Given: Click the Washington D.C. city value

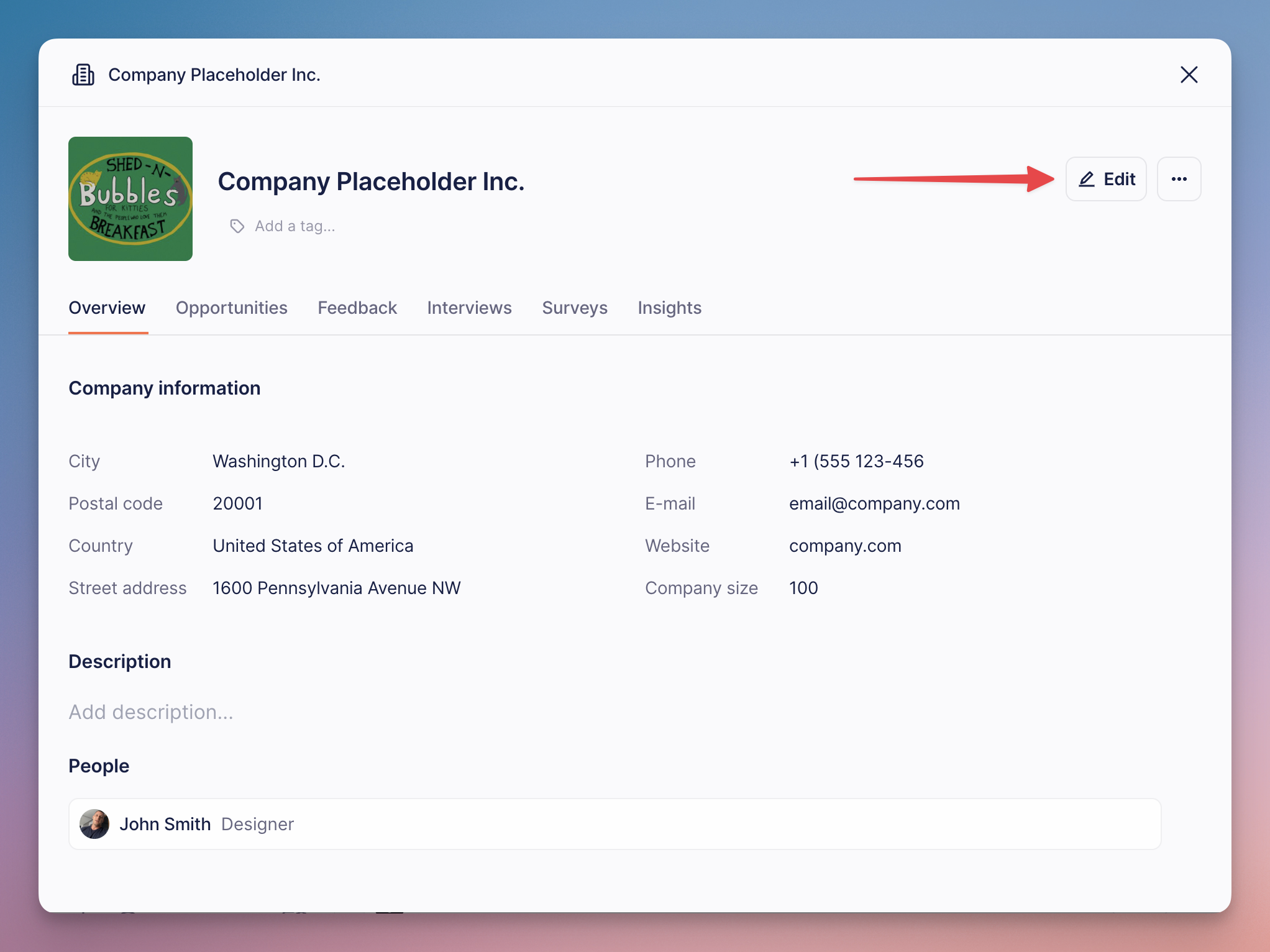Looking at the screenshot, I should tap(278, 461).
